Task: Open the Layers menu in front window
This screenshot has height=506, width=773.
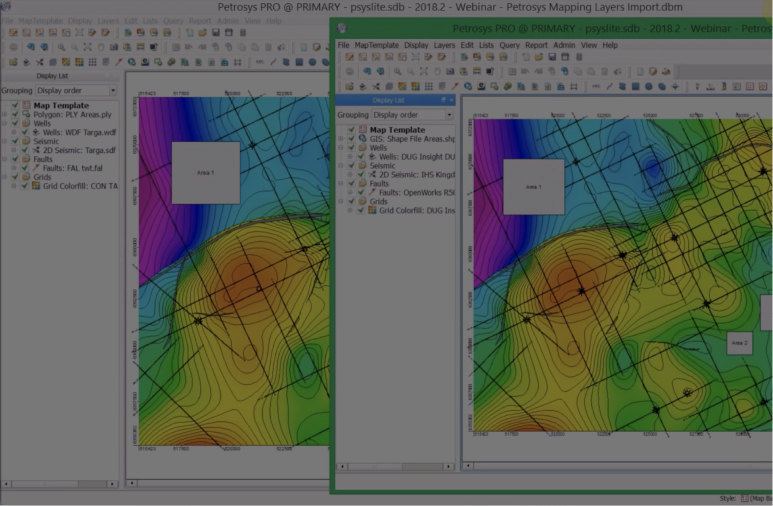Action: pos(443,45)
